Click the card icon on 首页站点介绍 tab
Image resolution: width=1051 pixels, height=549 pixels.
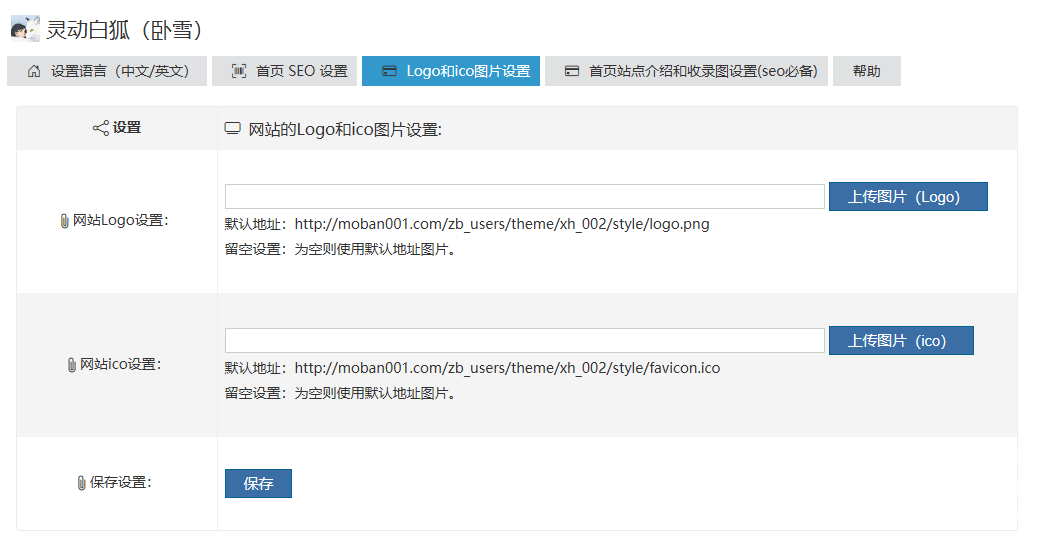click(572, 71)
